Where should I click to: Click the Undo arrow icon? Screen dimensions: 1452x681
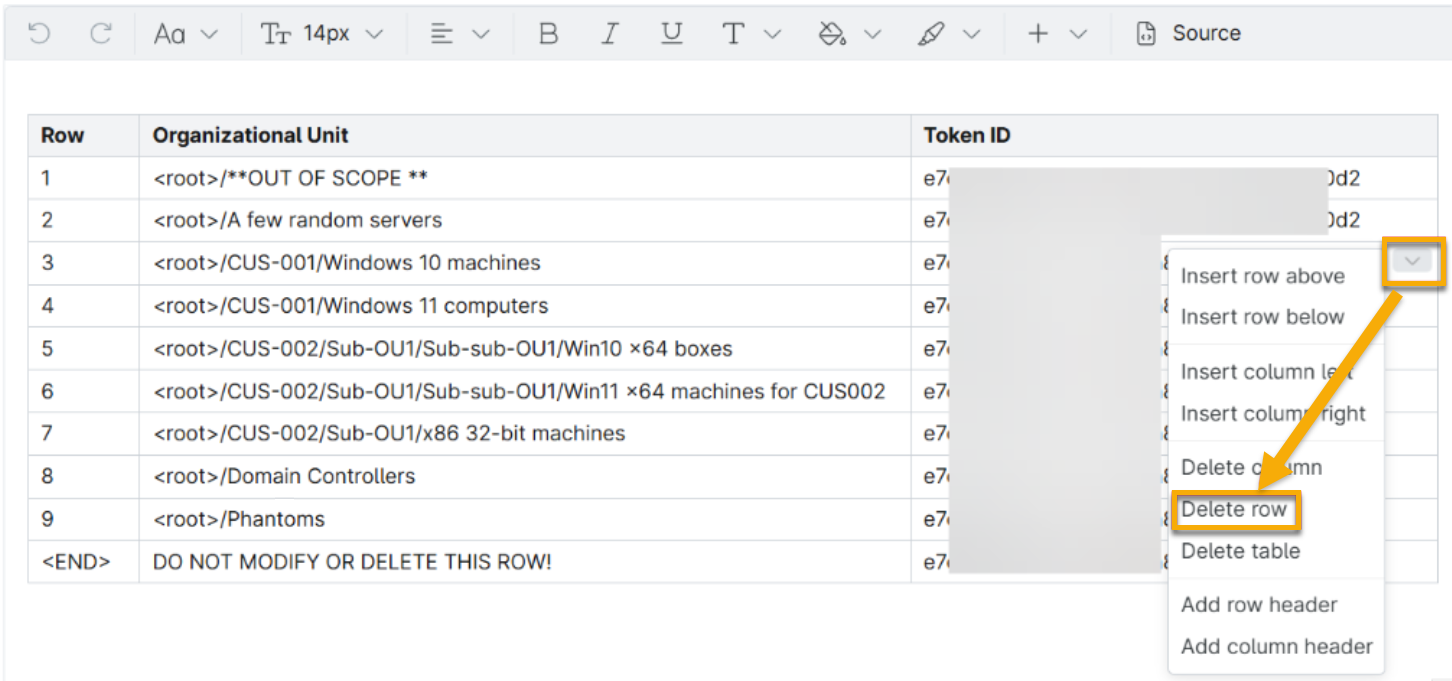click(39, 34)
